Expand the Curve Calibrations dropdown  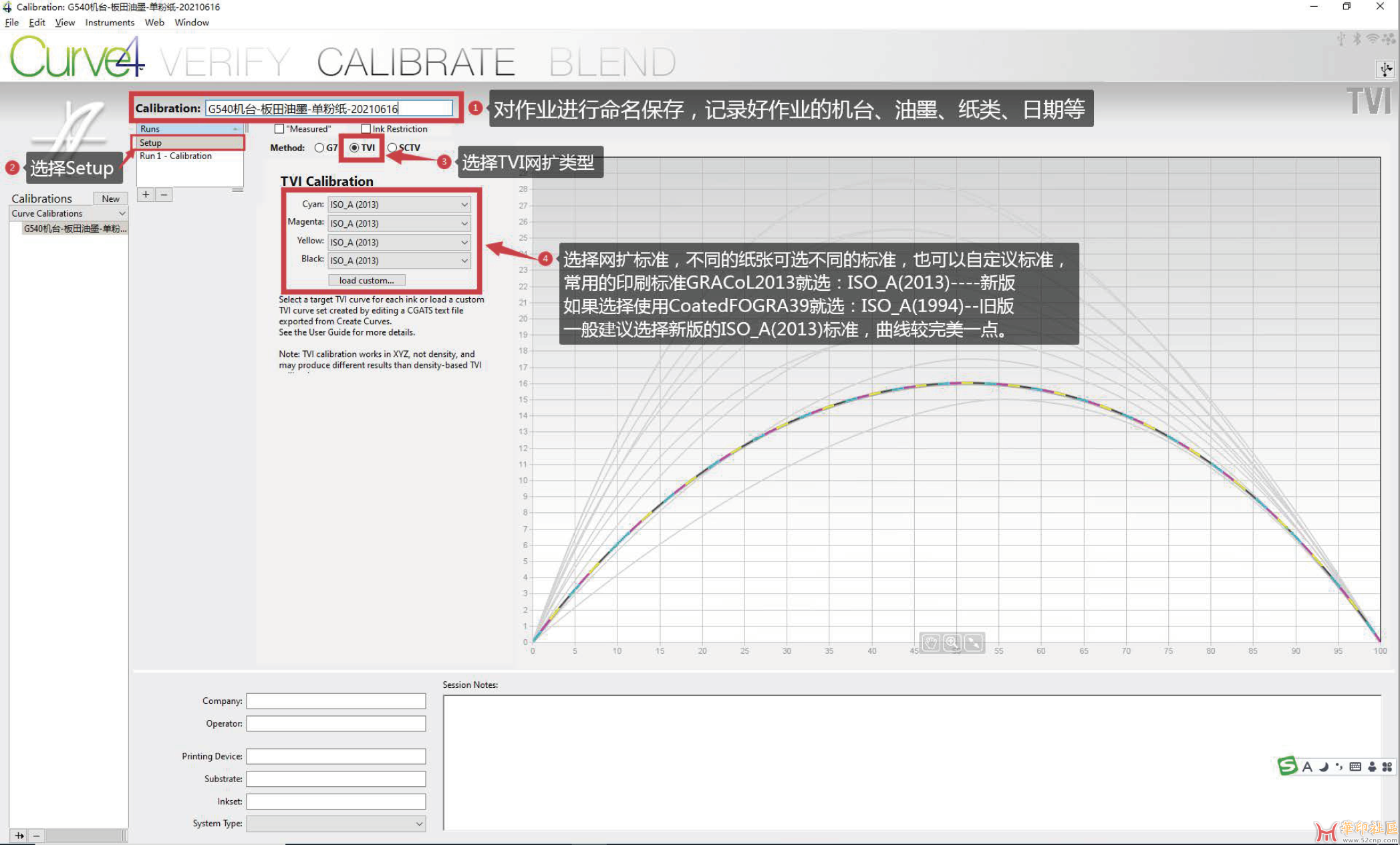(x=68, y=213)
